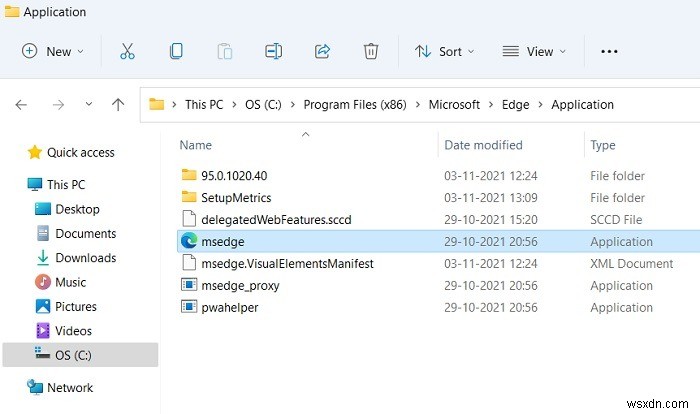The height and width of the screenshot is (414, 700).
Task: Click the Cut scissors icon
Action: point(127,51)
